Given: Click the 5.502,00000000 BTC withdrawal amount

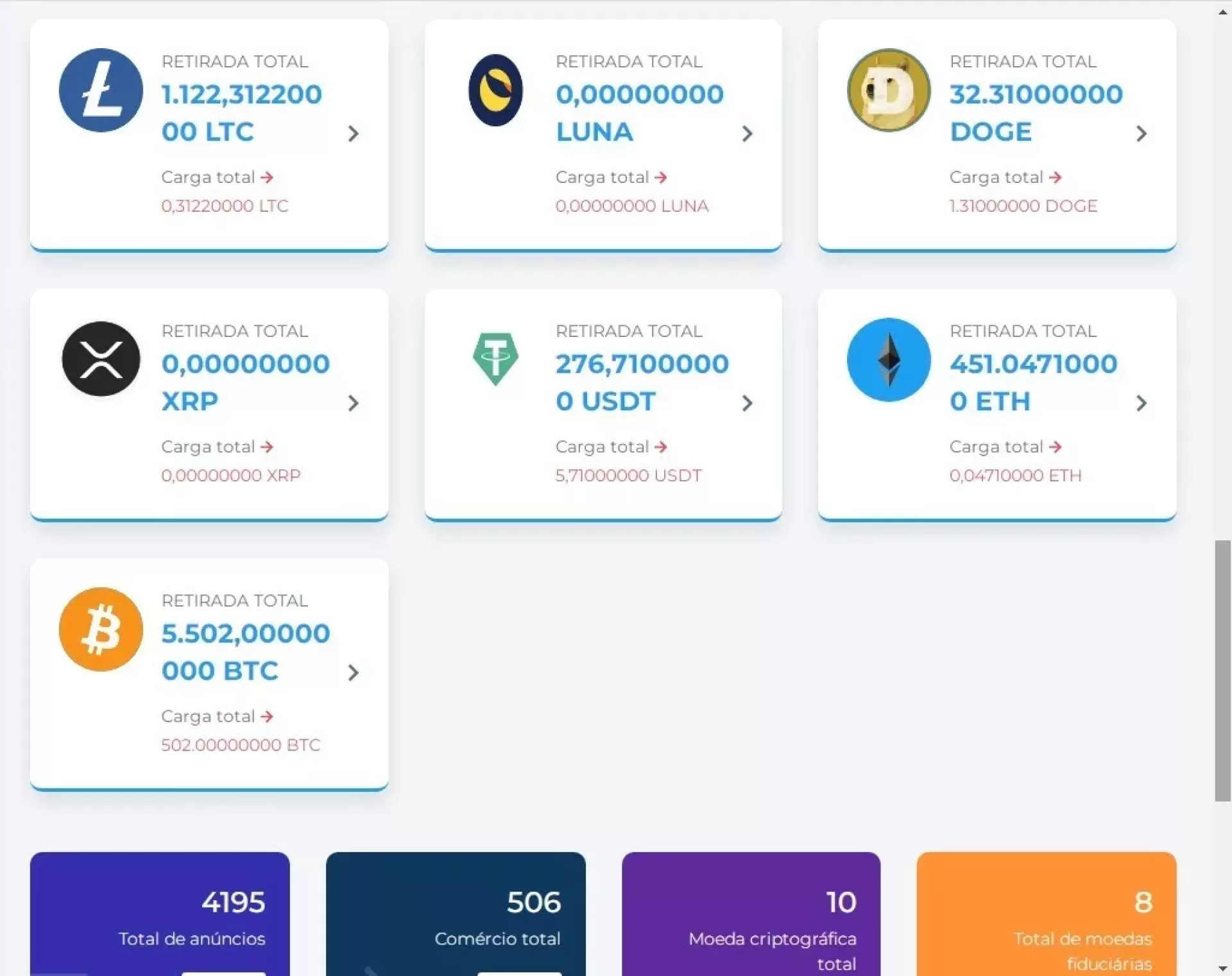Looking at the screenshot, I should (245, 651).
